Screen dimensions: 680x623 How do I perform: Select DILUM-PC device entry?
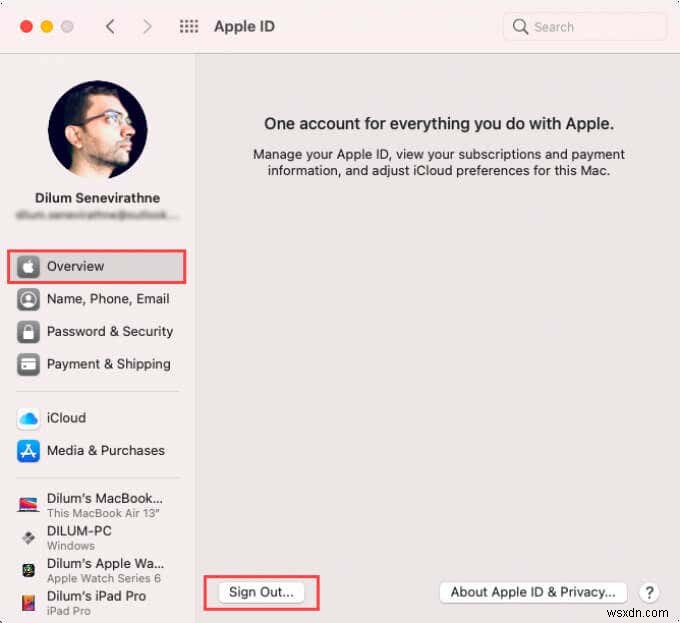[97, 538]
